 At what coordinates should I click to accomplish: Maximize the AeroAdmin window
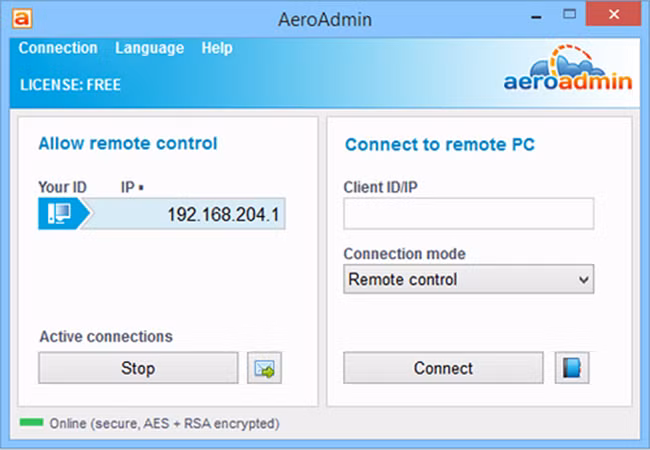click(570, 15)
